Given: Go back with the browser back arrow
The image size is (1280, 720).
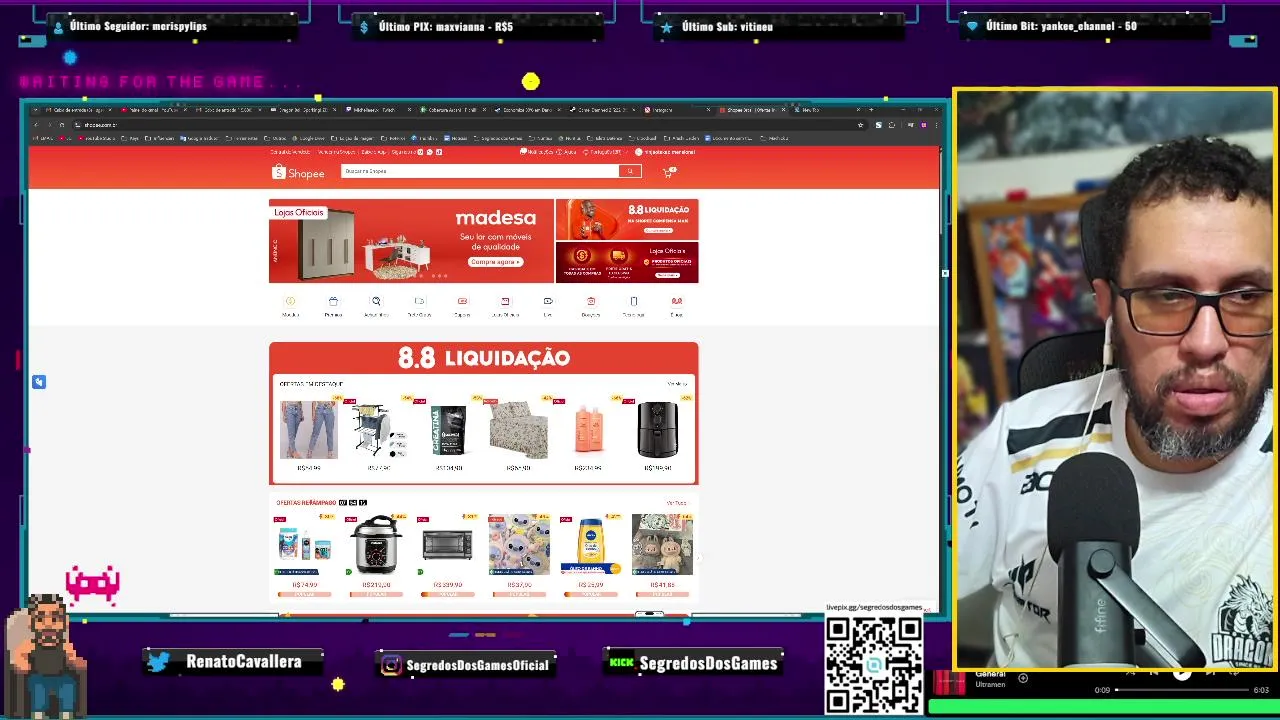Looking at the screenshot, I should (37, 125).
